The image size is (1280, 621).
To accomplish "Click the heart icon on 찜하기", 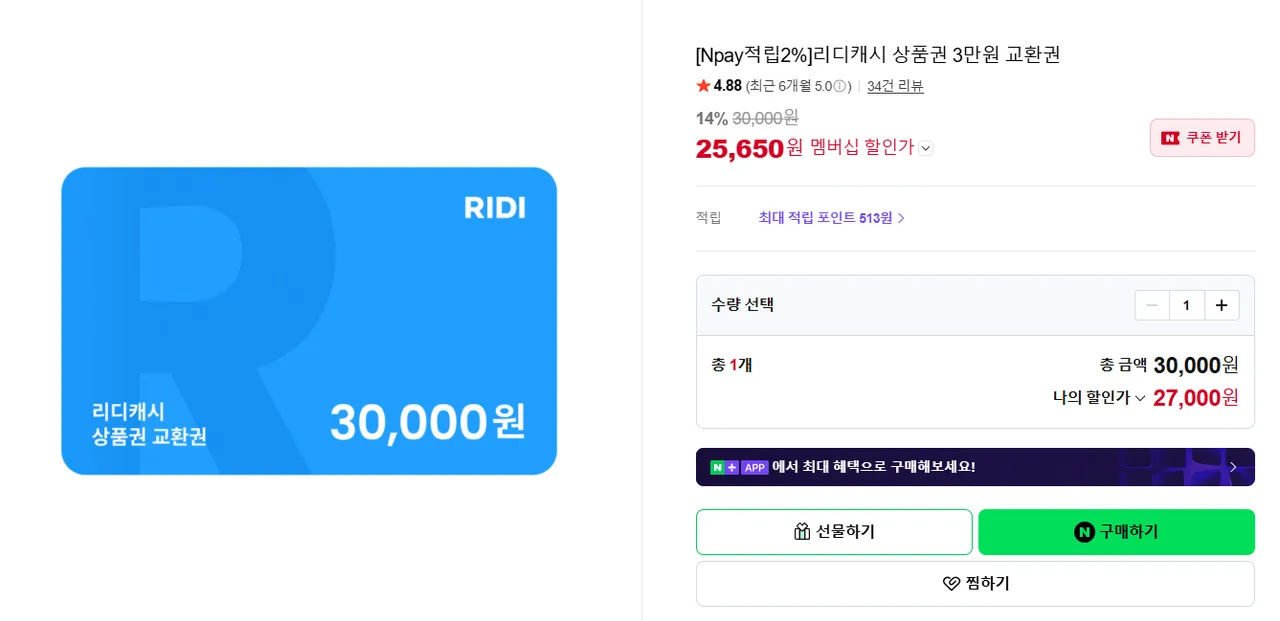I will 951,583.
